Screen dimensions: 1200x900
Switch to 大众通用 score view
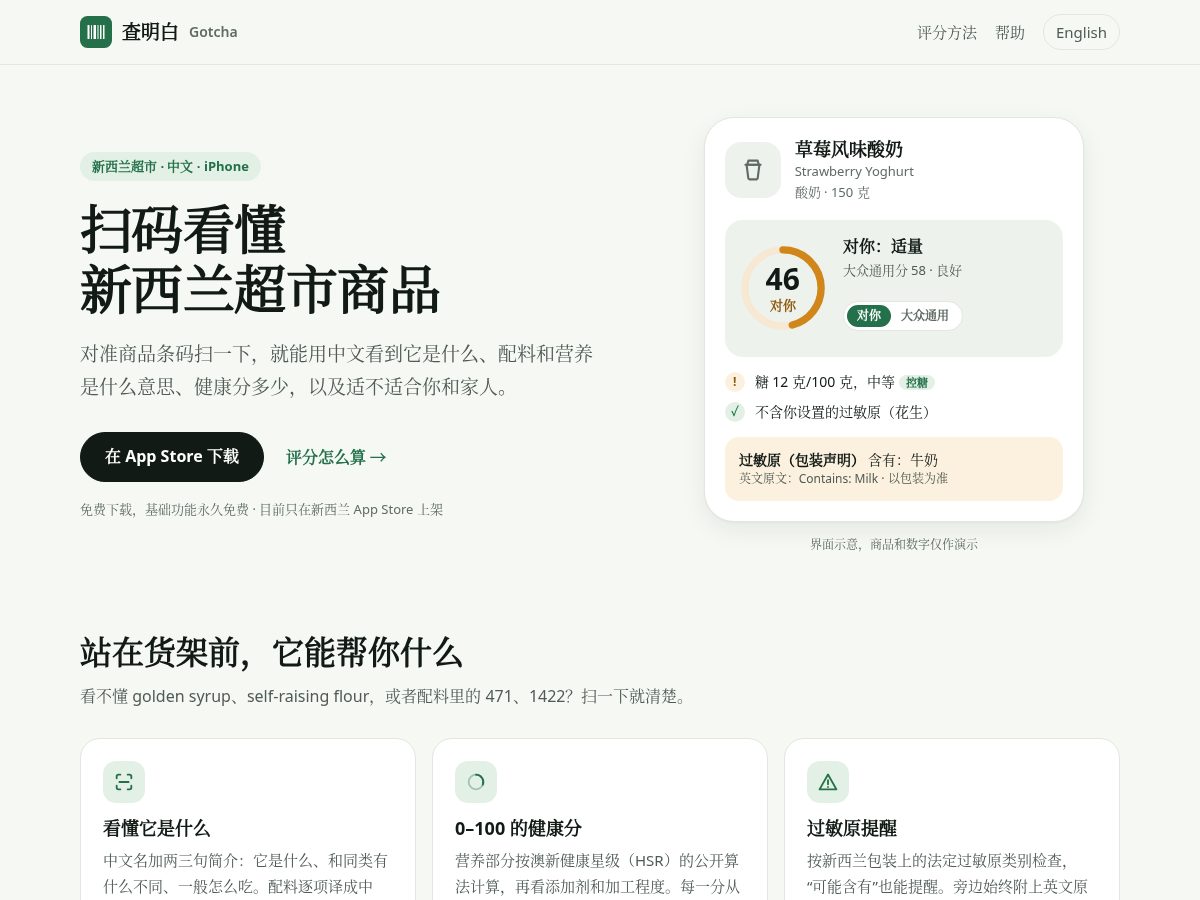pyautogui.click(x=925, y=316)
